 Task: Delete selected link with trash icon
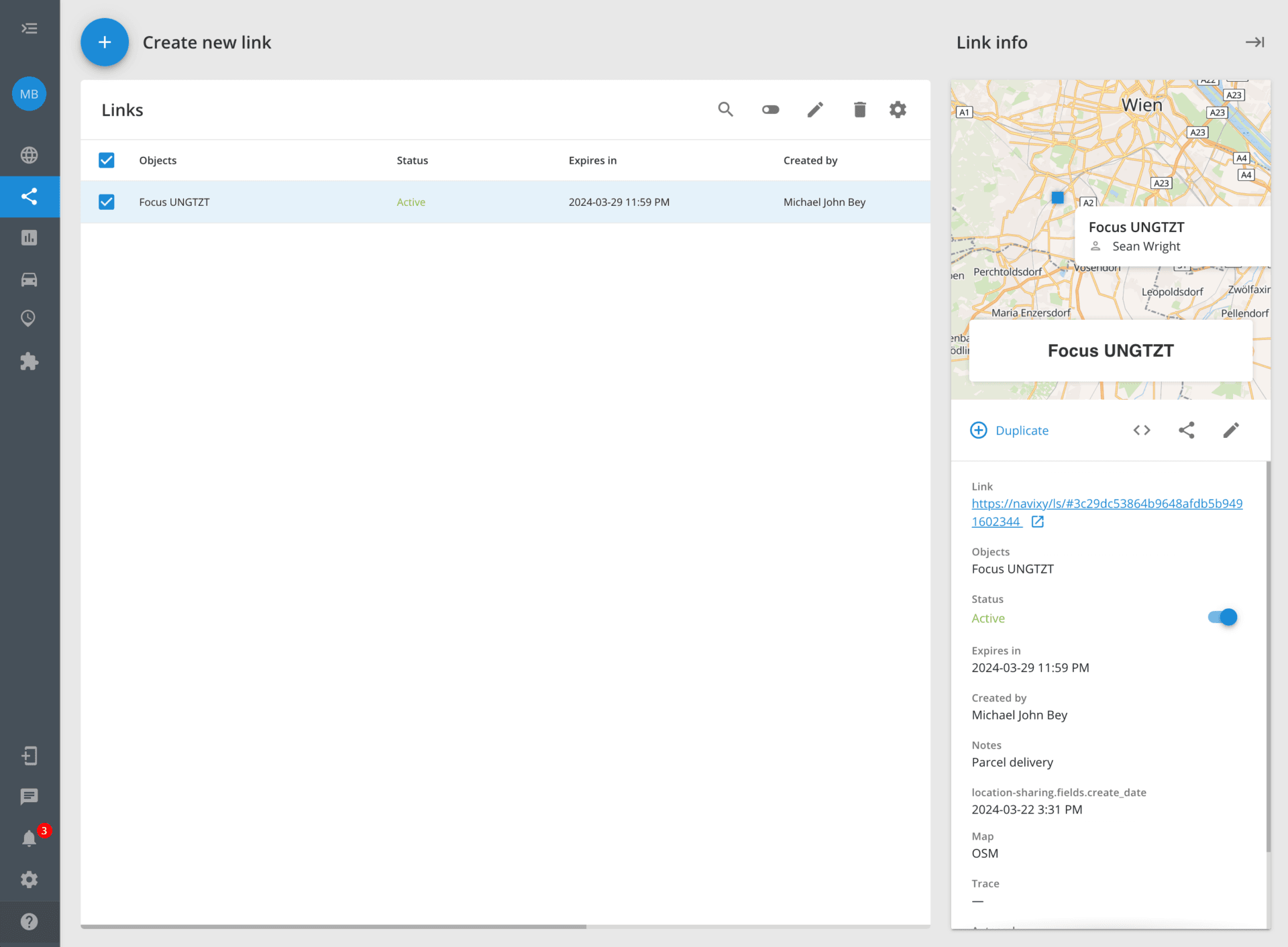point(860,109)
